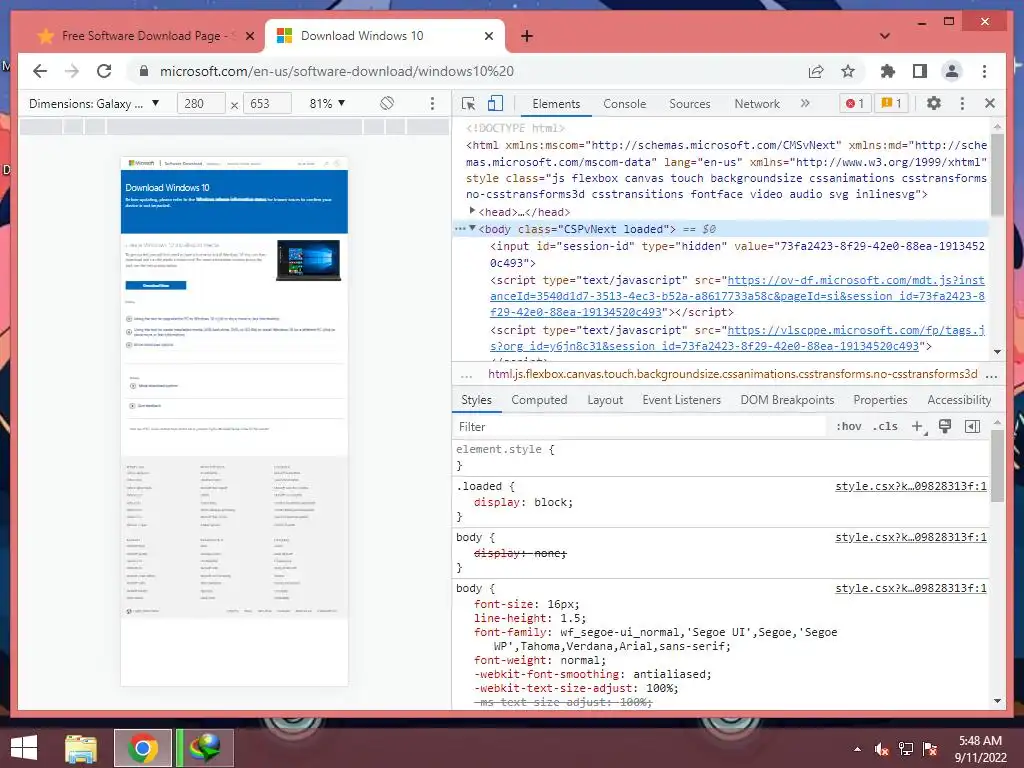Open the share this page icon
This screenshot has width=1024, height=768.
coord(816,71)
